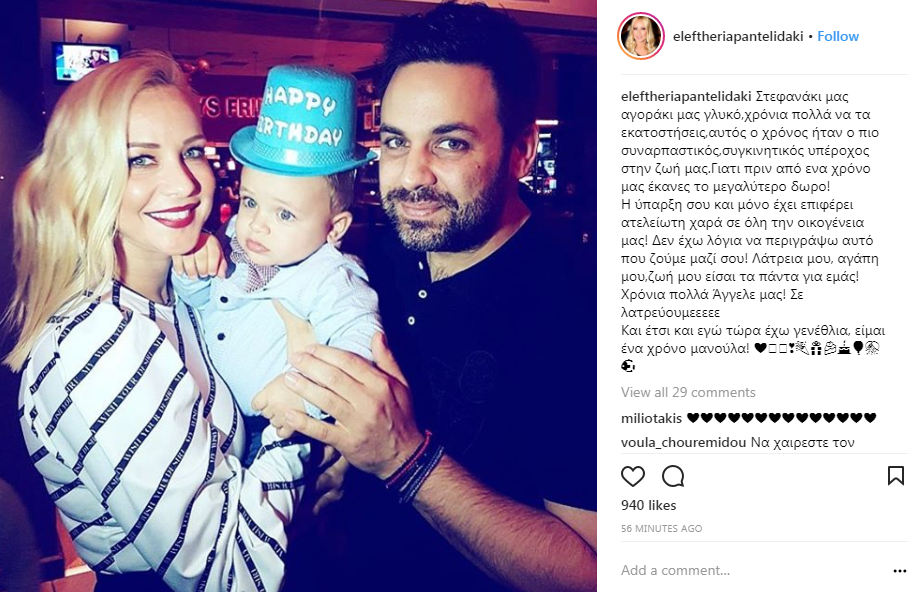Like the post with heart icon

[x=632, y=476]
